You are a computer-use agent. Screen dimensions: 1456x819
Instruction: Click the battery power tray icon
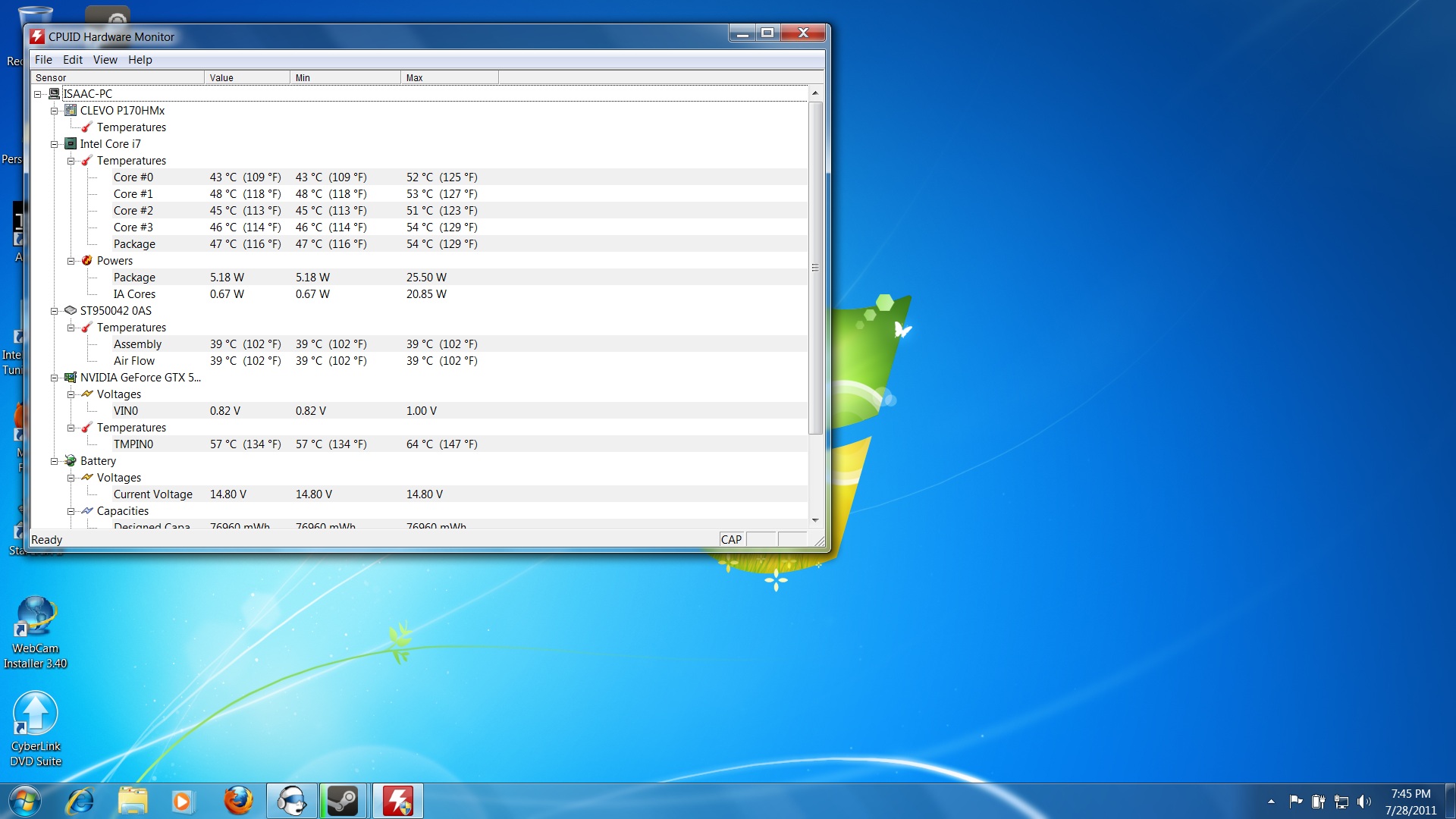pos(1318,802)
